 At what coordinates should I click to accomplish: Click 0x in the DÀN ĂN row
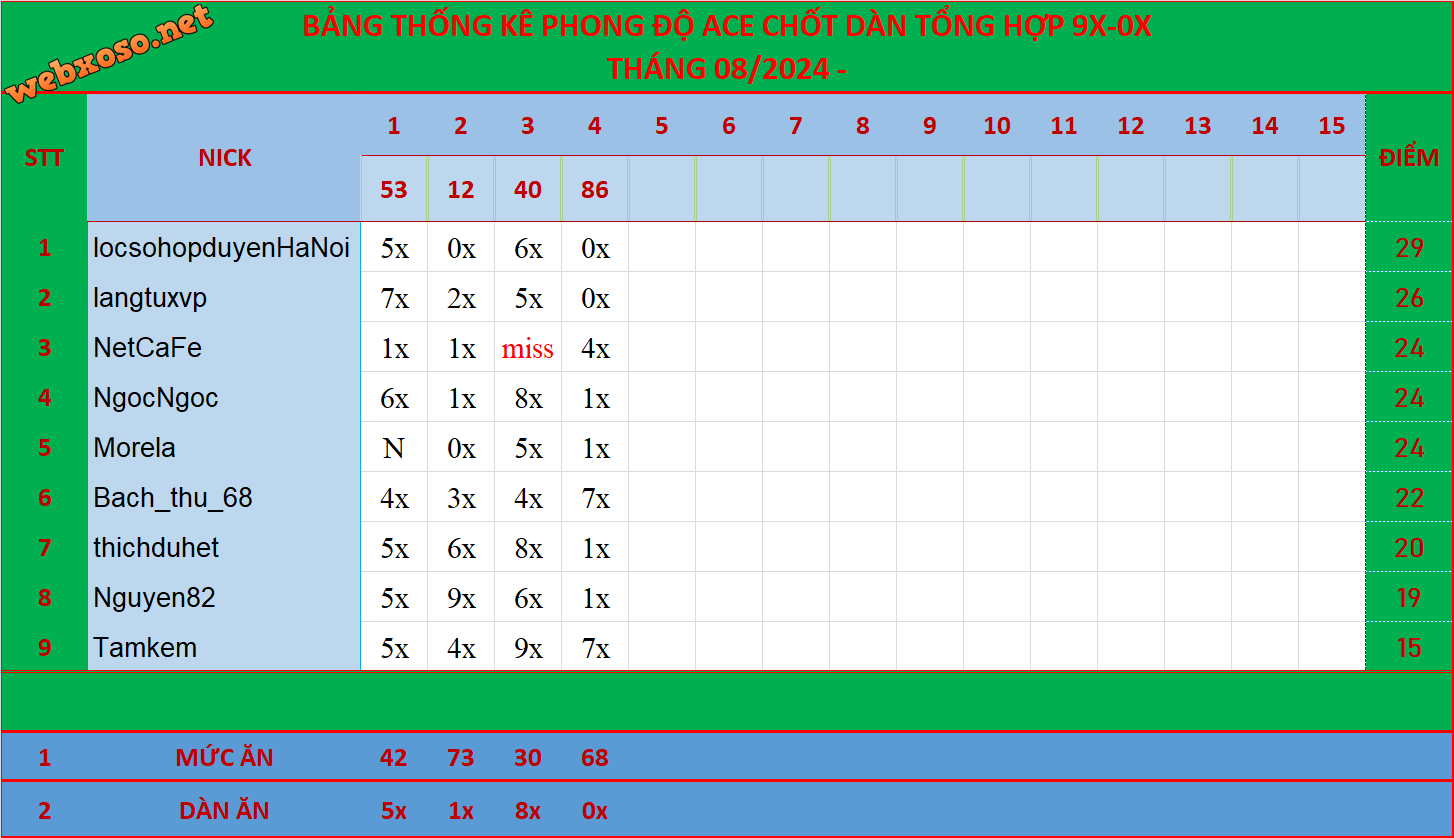coord(595,810)
